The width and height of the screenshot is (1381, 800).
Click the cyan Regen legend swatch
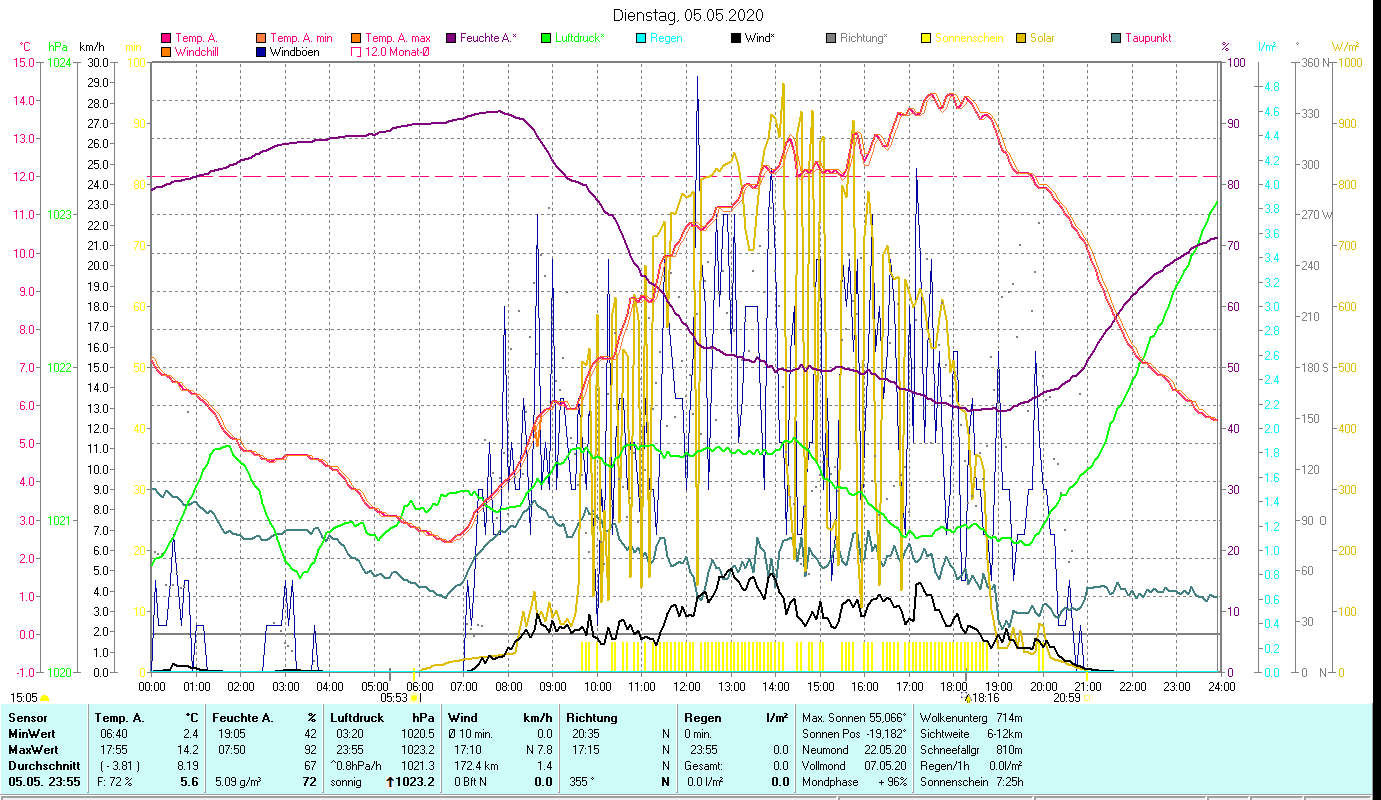[640, 38]
